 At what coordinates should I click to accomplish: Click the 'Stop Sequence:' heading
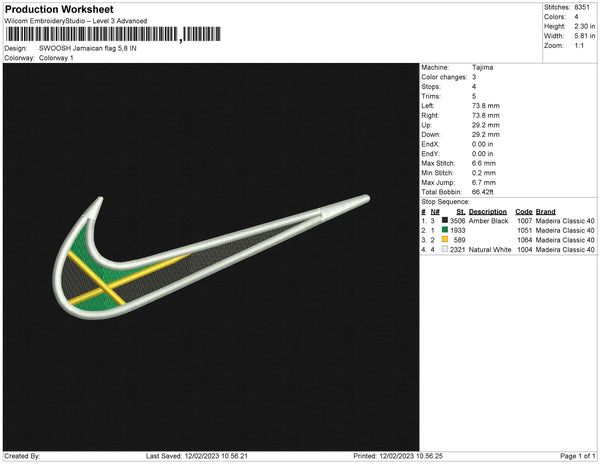click(x=445, y=202)
